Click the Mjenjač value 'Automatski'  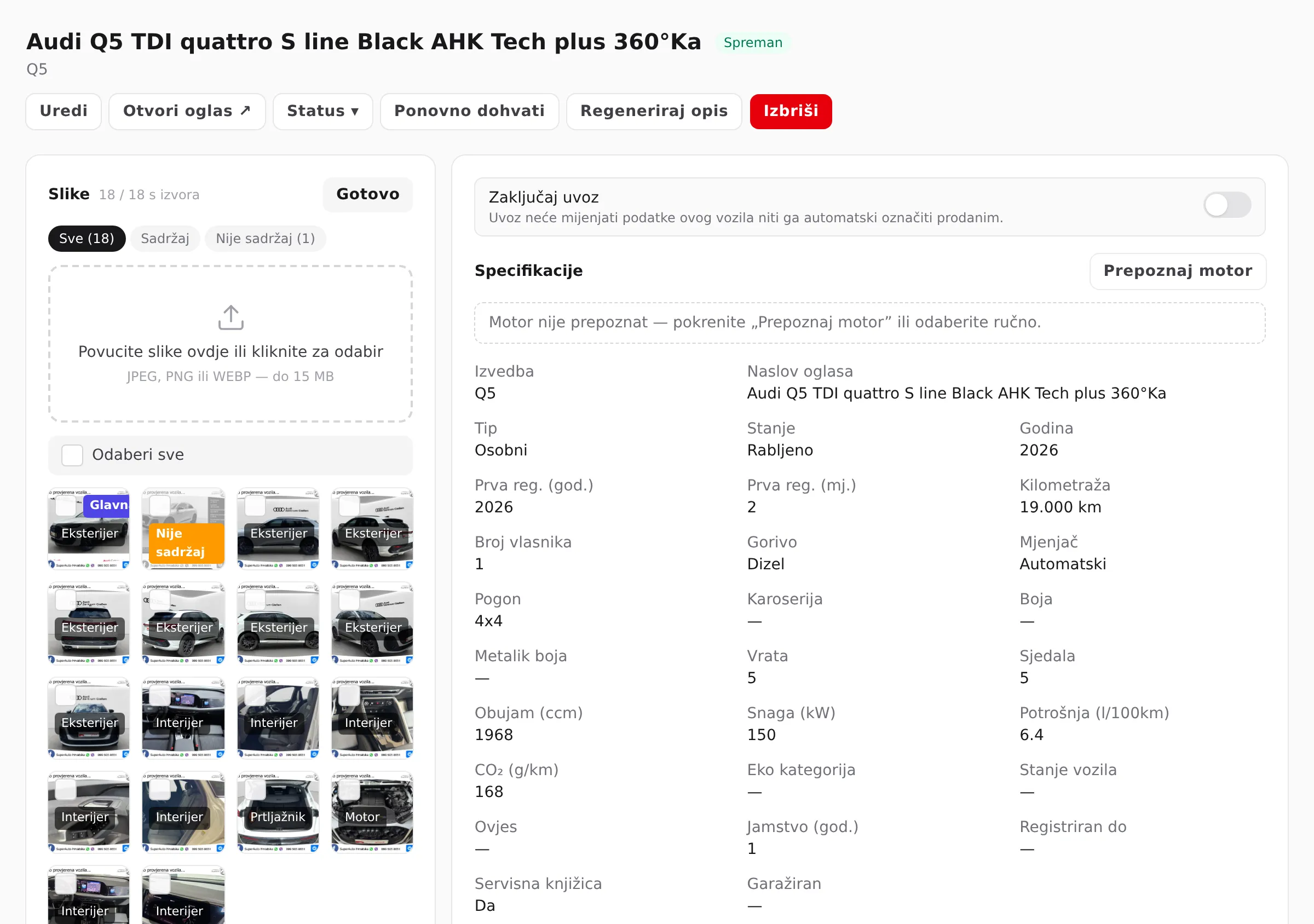coord(1063,564)
